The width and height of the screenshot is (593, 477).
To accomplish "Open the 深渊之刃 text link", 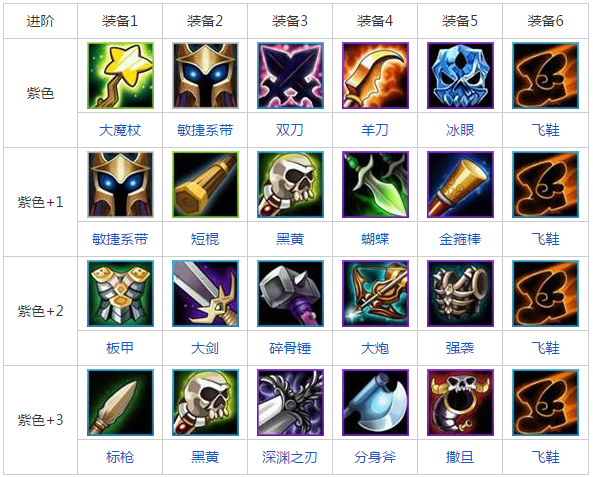I will click(290, 457).
